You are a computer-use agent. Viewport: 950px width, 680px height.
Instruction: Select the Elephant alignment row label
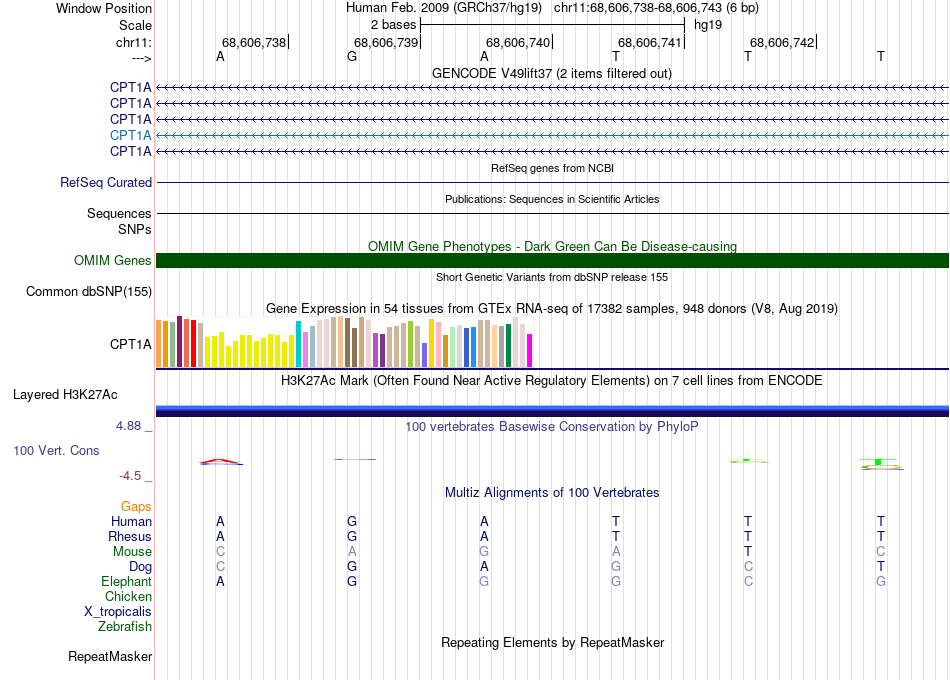click(126, 581)
